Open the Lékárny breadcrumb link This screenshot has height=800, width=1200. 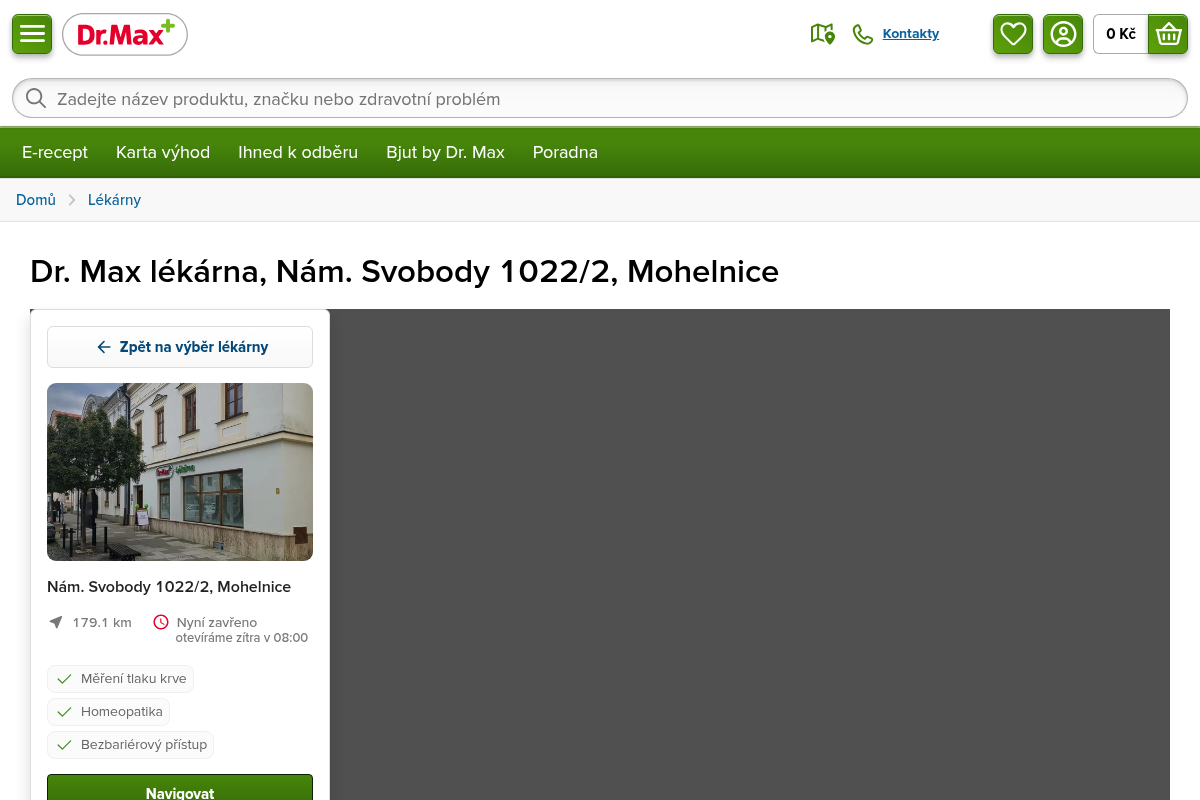click(114, 200)
